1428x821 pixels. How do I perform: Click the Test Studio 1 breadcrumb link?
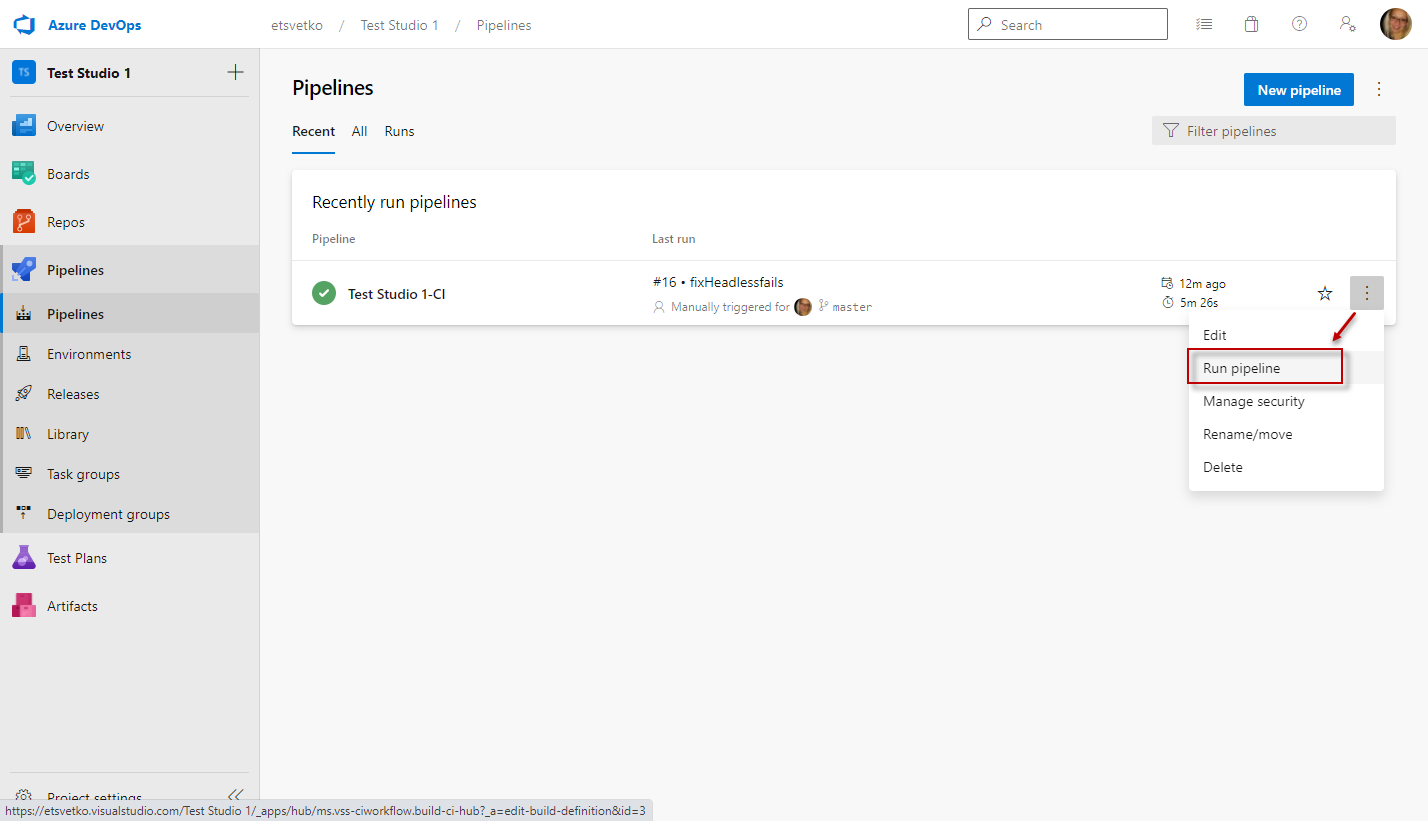(x=400, y=25)
